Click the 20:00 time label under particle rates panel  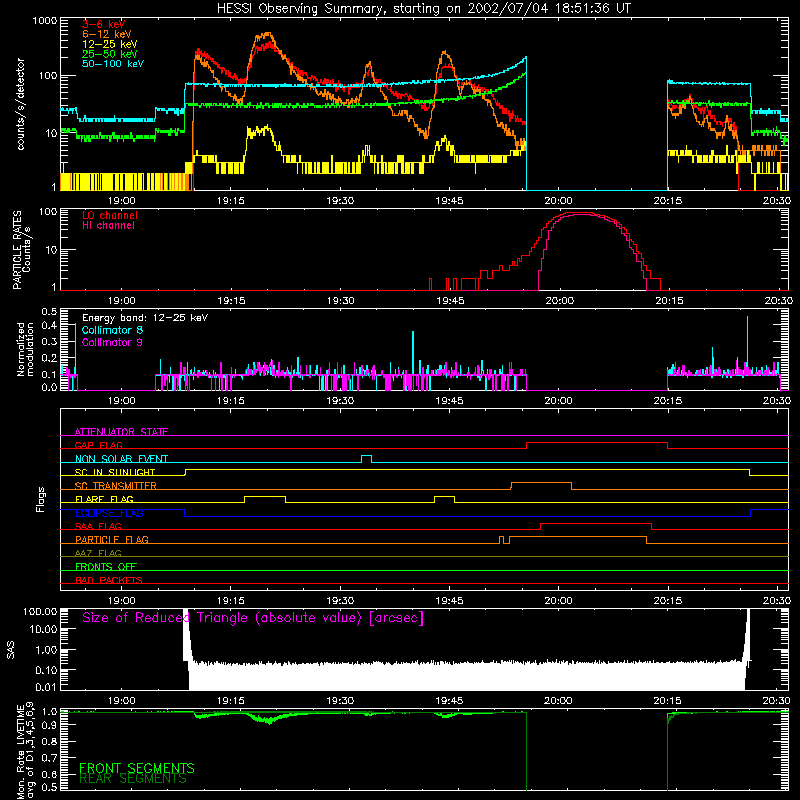(559, 301)
